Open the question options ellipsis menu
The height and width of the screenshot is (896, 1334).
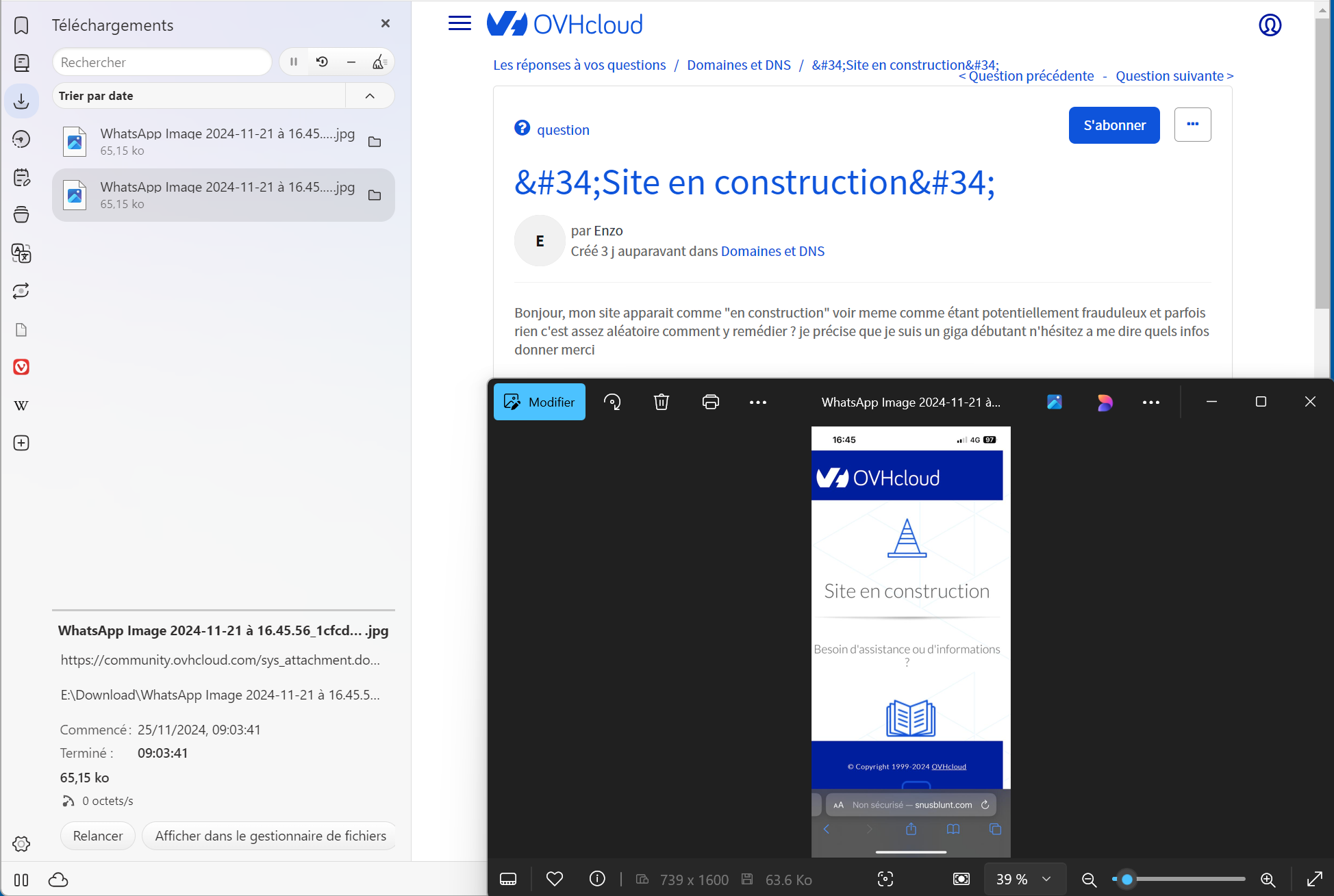click(x=1192, y=125)
